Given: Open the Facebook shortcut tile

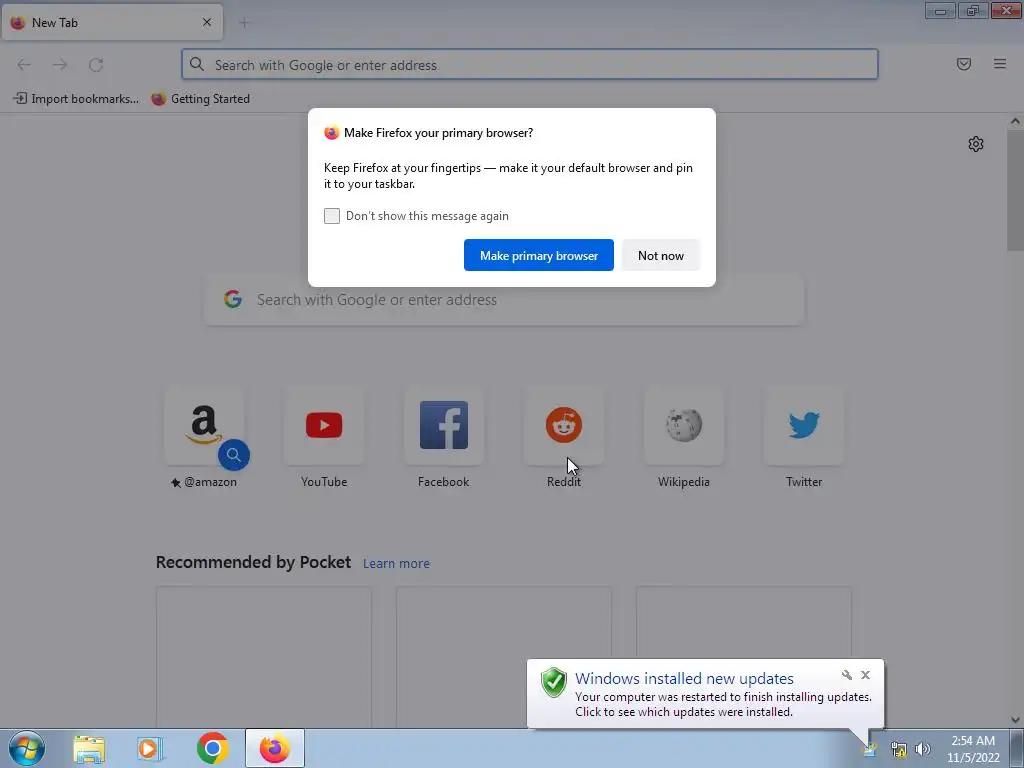Looking at the screenshot, I should pyautogui.click(x=444, y=425).
